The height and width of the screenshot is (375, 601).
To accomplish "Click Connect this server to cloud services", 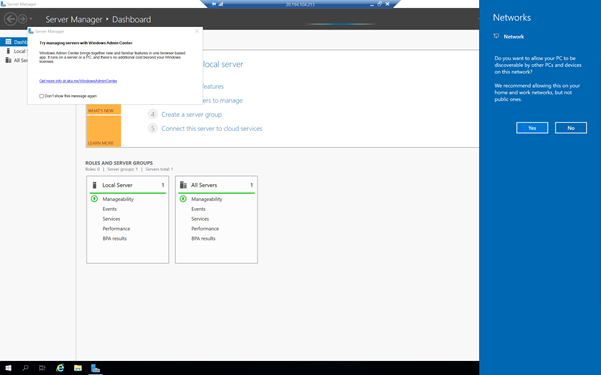I will [x=212, y=128].
